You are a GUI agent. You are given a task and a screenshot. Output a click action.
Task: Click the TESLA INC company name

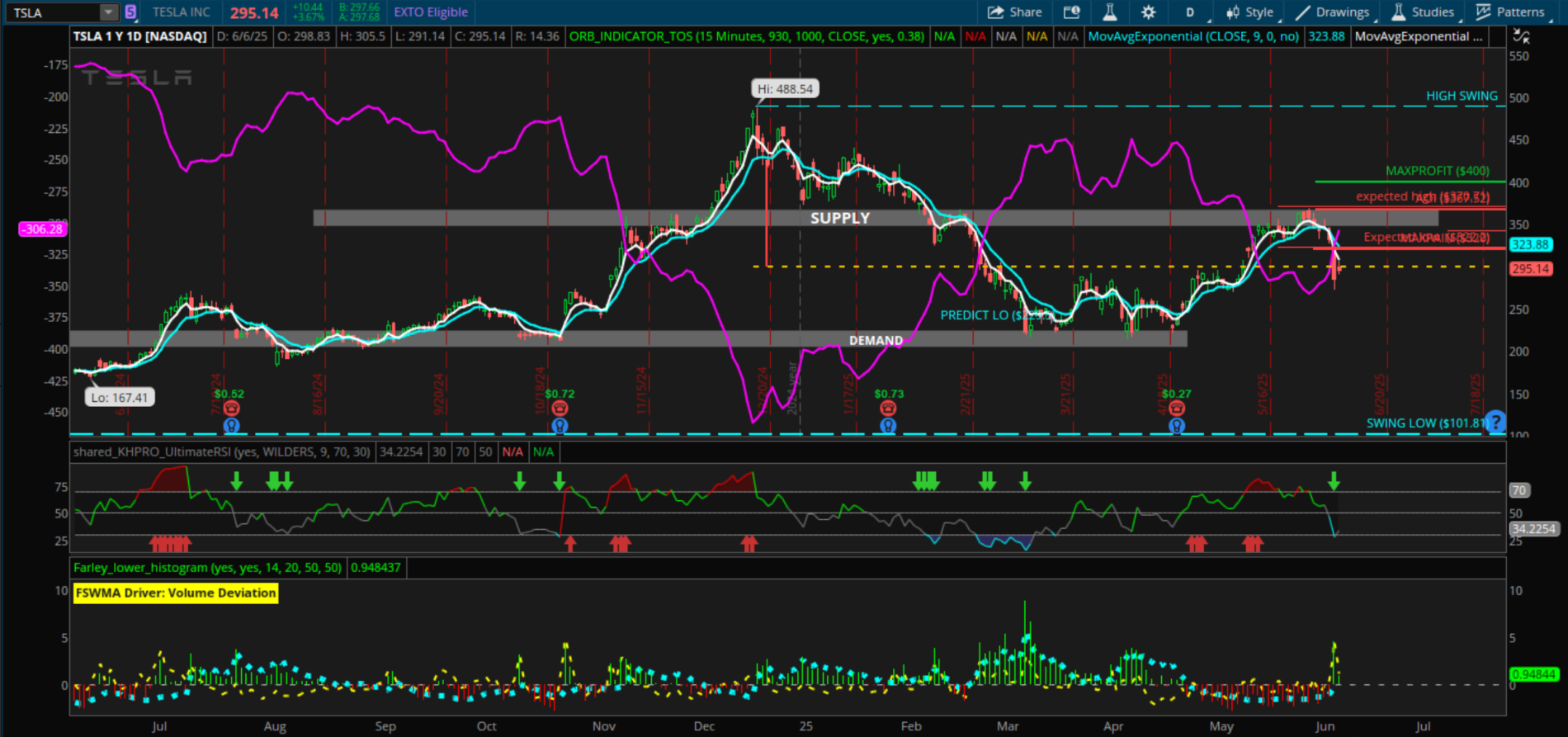(x=182, y=12)
